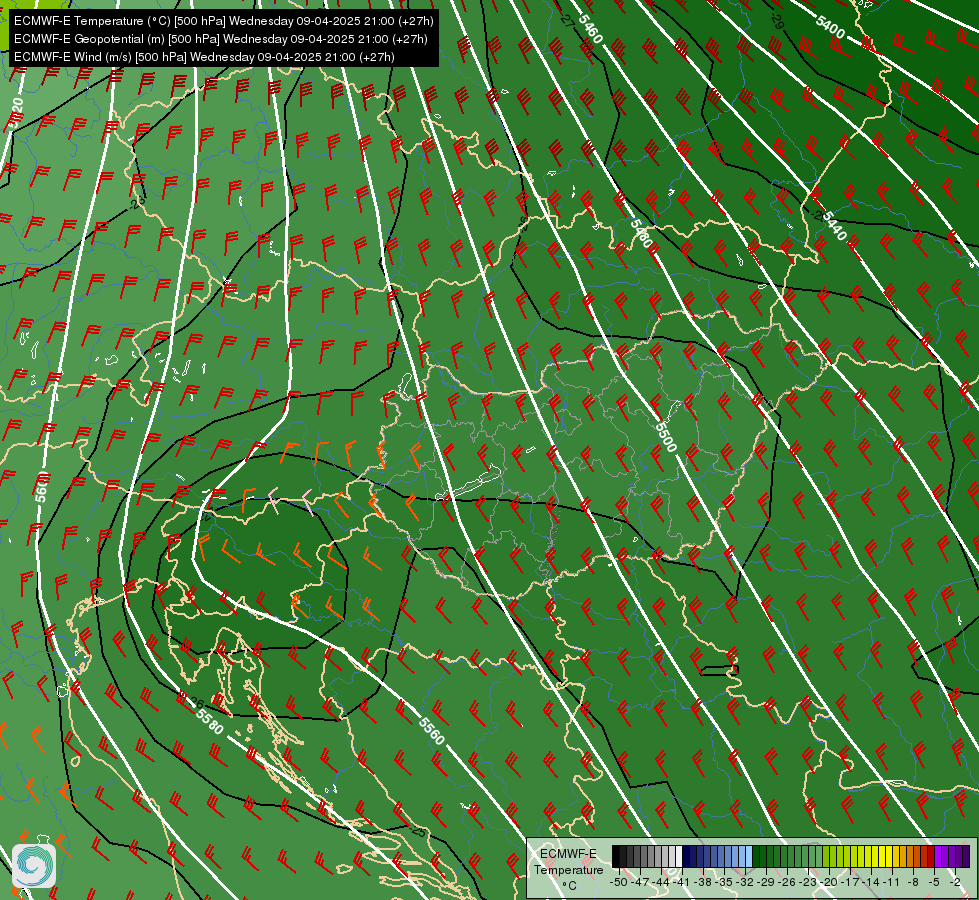Click the -50 legend scale value
This screenshot has width=979, height=900.
(x=619, y=882)
